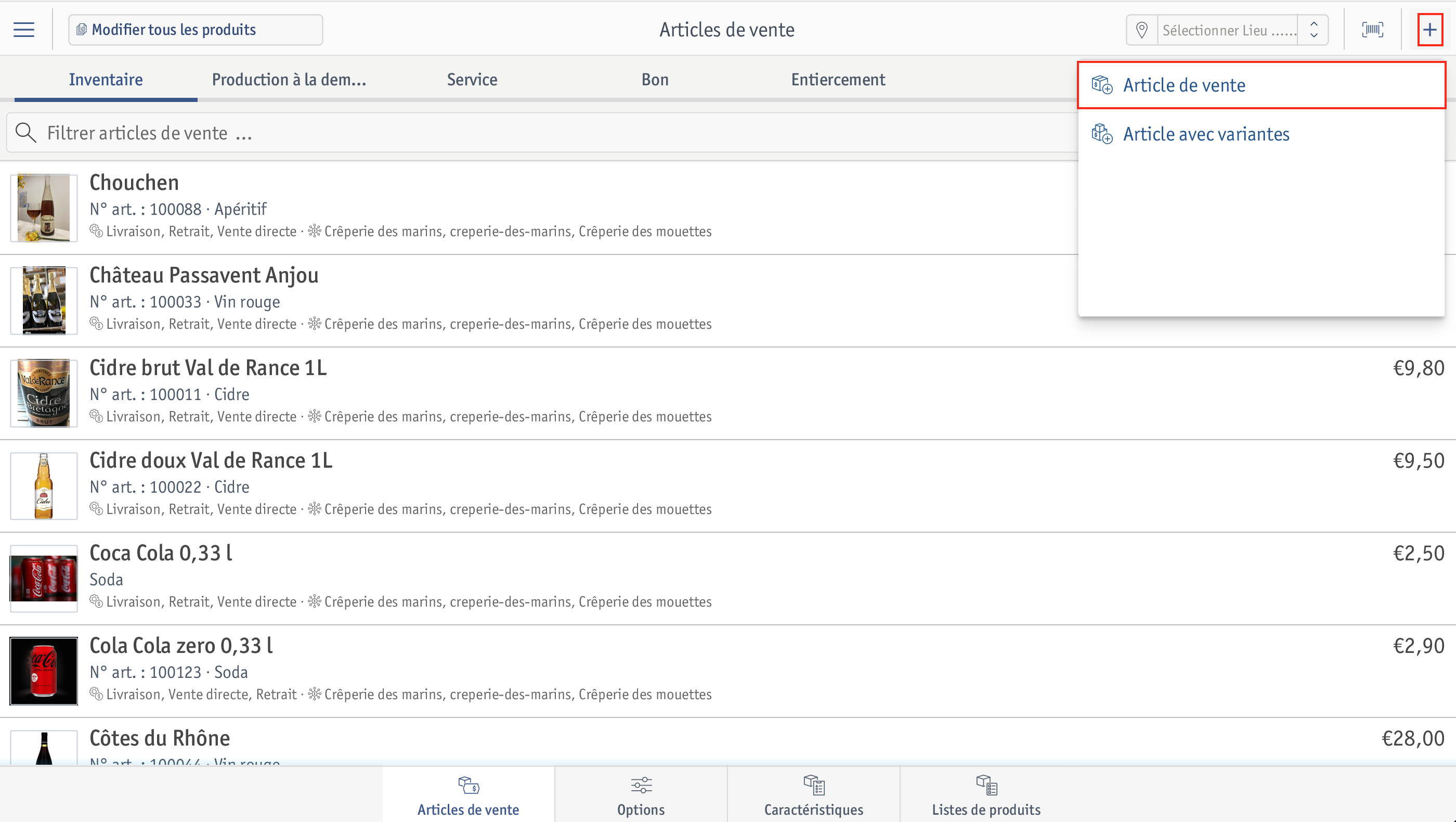This screenshot has height=822, width=1456.
Task: Click the Options sliders icon
Action: pyautogui.click(x=641, y=785)
